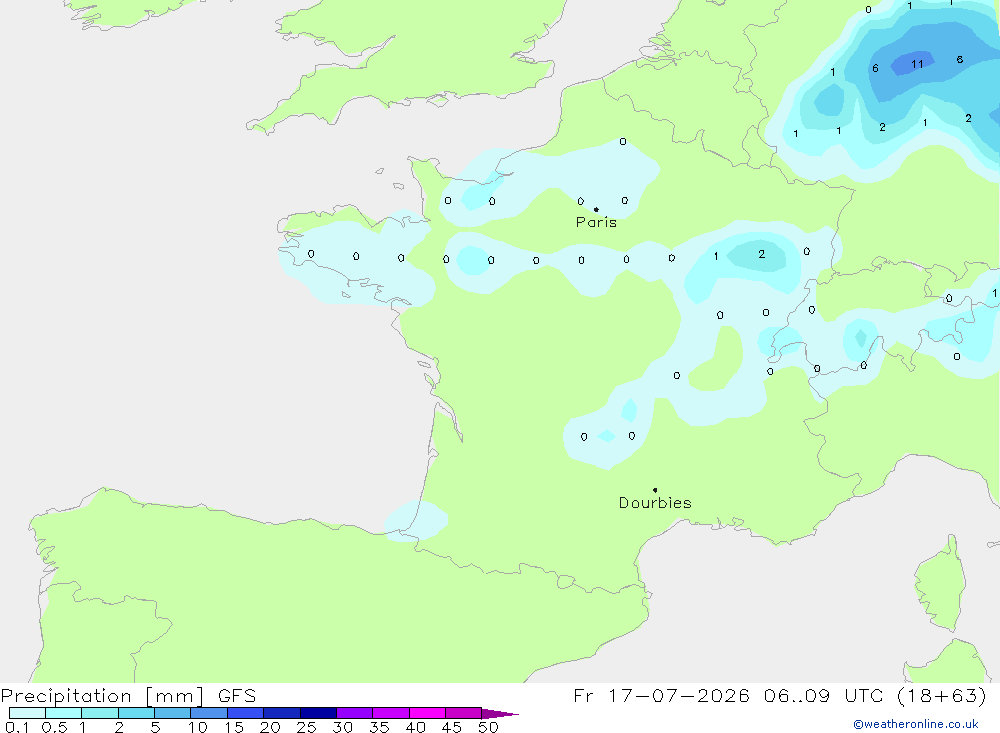The width and height of the screenshot is (1000, 733).
Task: Click the Dourbies location label
Action: (655, 503)
